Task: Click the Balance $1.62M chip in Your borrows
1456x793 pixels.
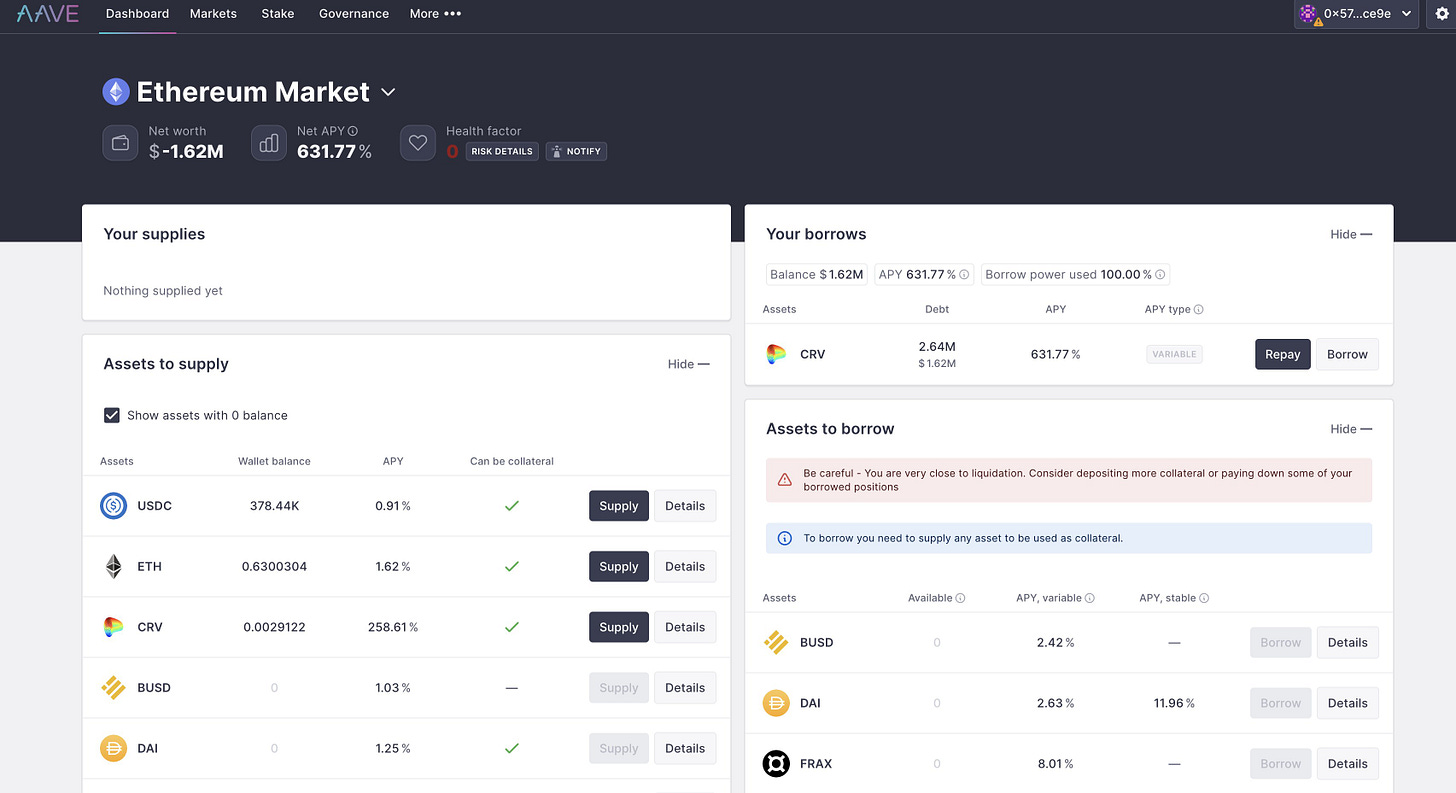Action: point(817,274)
